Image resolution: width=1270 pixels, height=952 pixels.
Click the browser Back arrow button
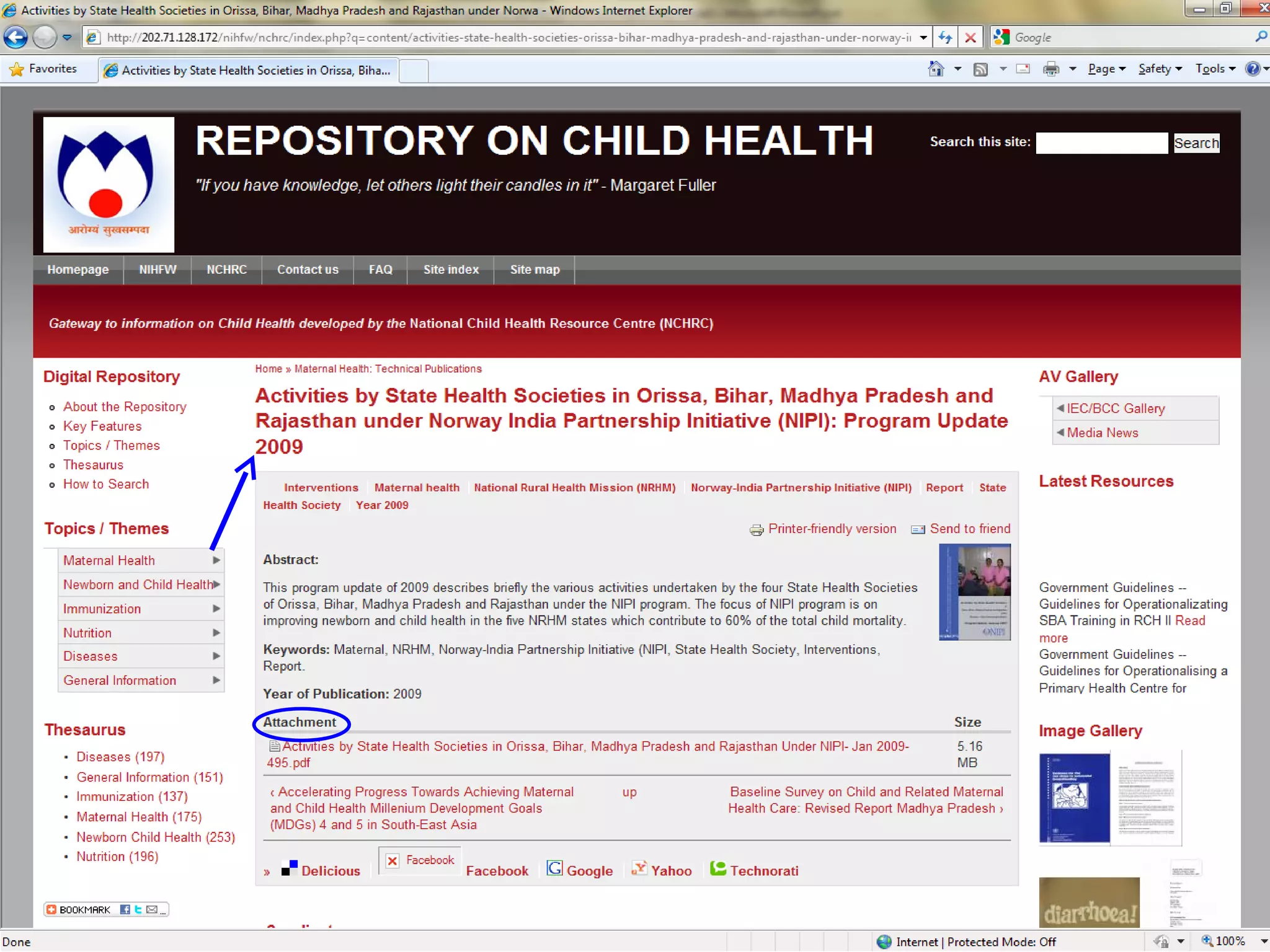pos(16,37)
